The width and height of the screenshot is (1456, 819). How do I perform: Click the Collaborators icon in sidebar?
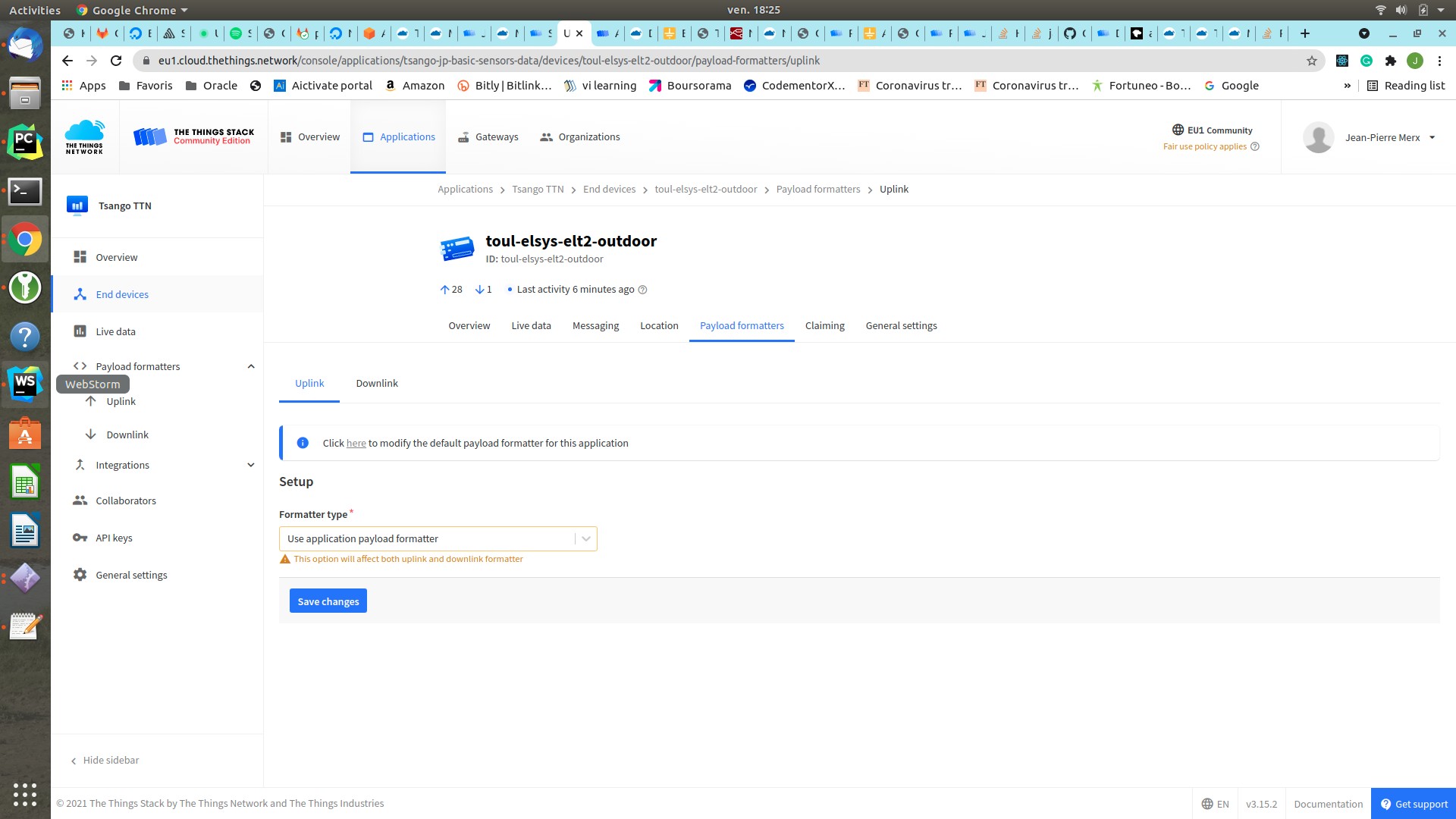pyautogui.click(x=79, y=501)
